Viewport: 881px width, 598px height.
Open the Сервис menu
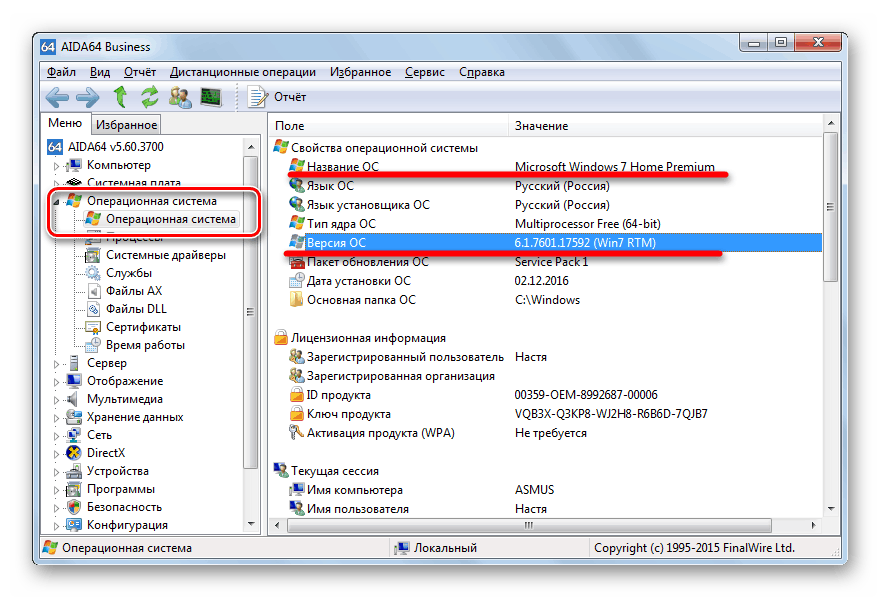pyautogui.click(x=425, y=72)
